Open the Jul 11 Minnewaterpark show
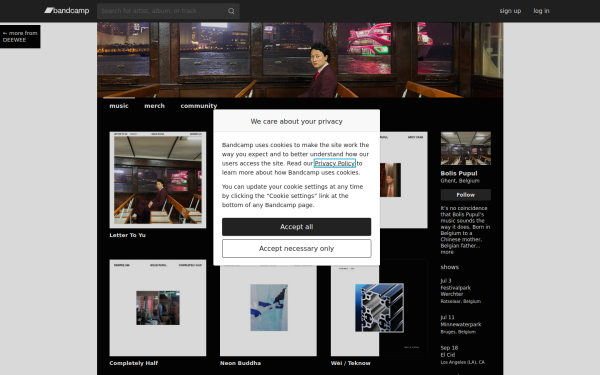The image size is (600, 375). 461,324
